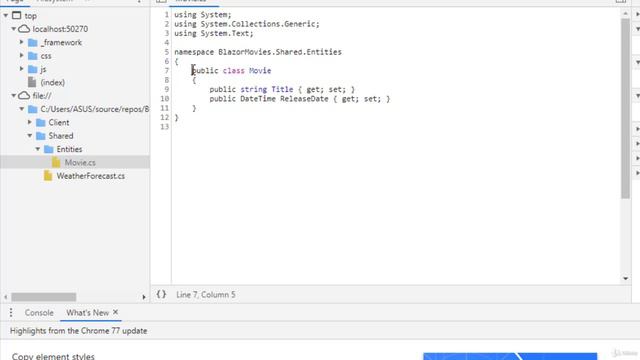Image resolution: width=640 pixels, height=360 pixels.
Task: Expand the Client folder arrow
Action: [x=30, y=122]
